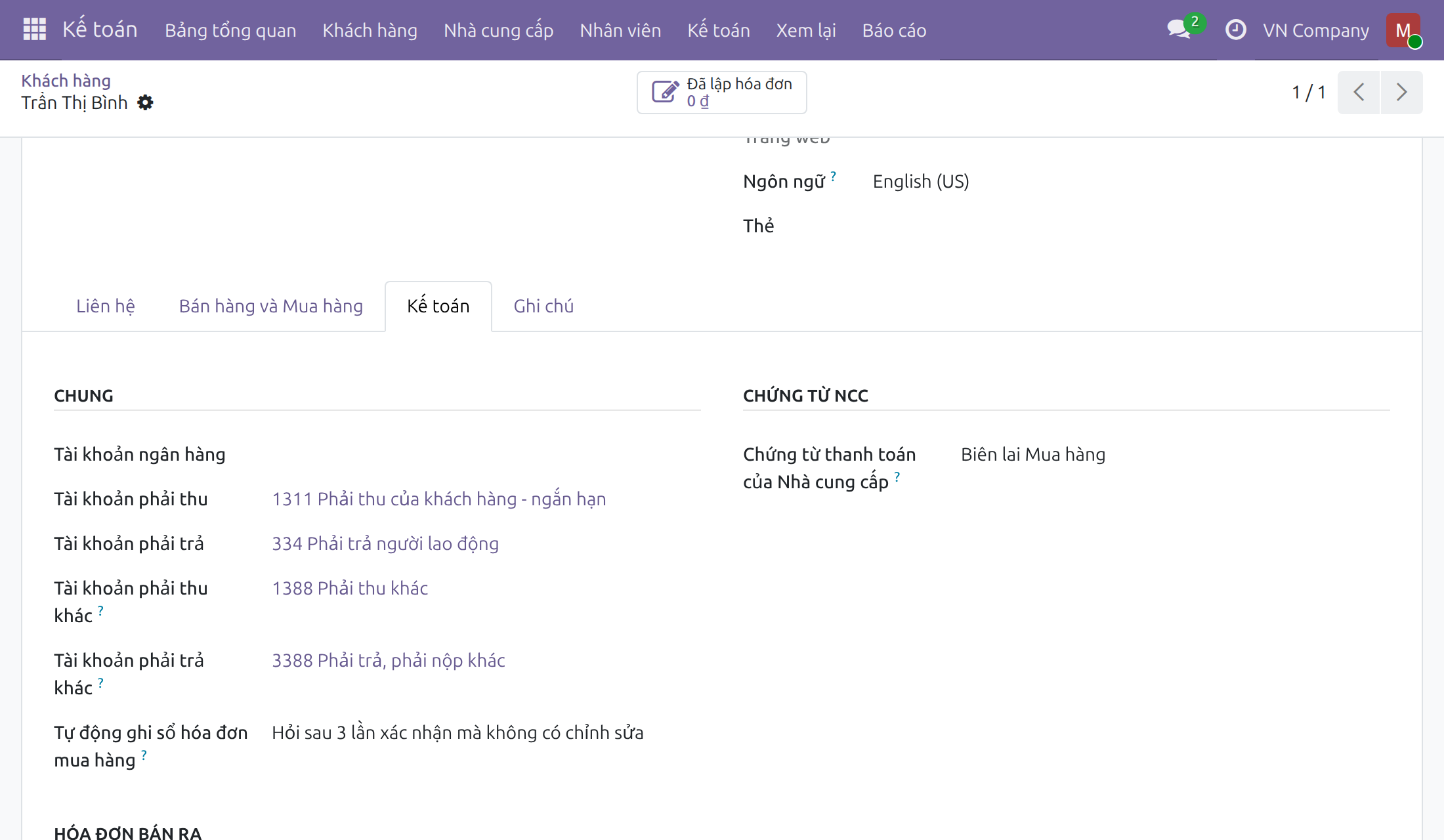Open the Báo cáo menu
This screenshot has width=1444, height=840.
[x=894, y=30]
